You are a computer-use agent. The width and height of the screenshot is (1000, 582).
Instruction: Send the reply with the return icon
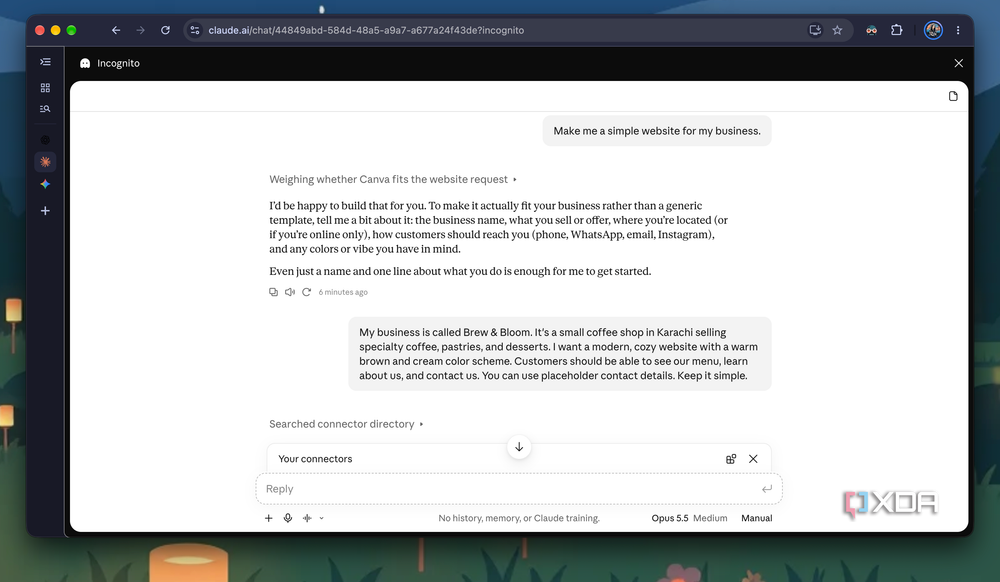tap(767, 489)
